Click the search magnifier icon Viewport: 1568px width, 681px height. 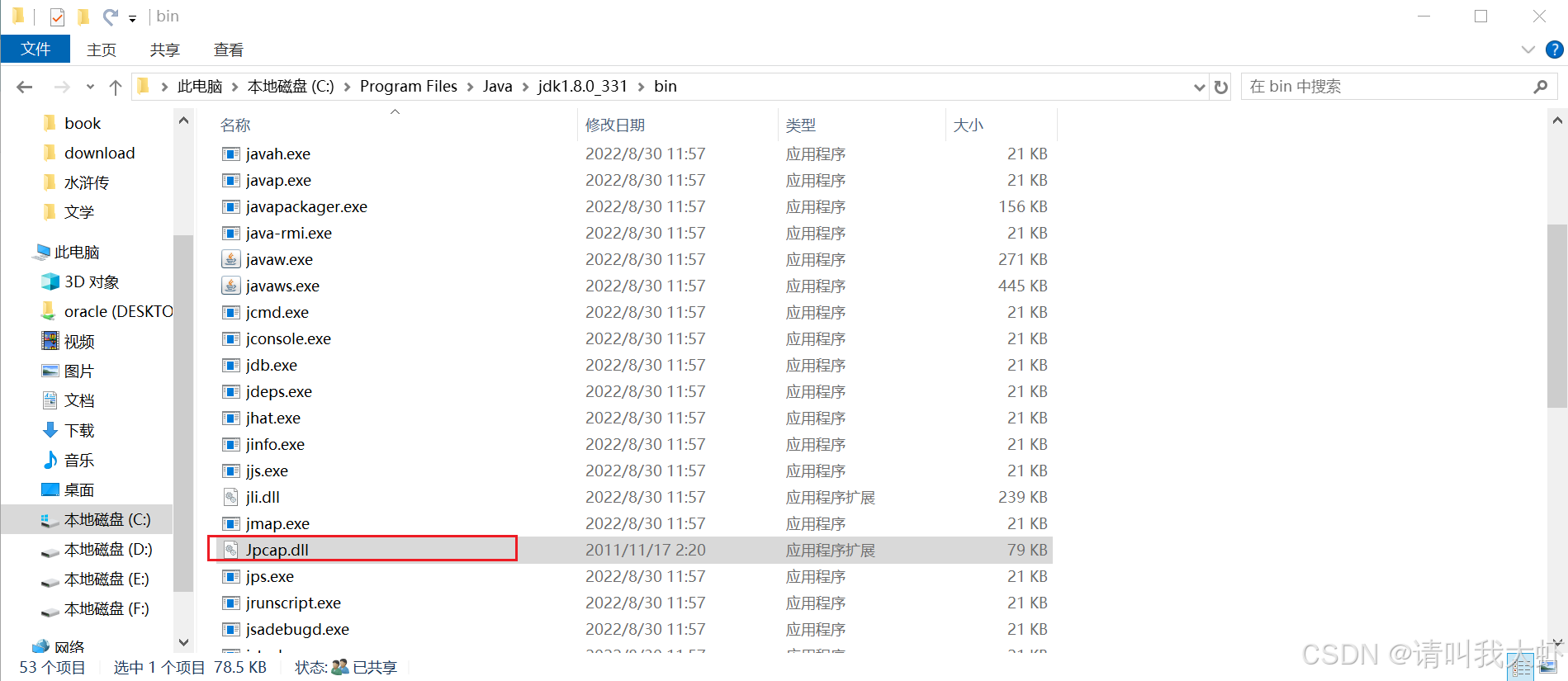(1540, 87)
